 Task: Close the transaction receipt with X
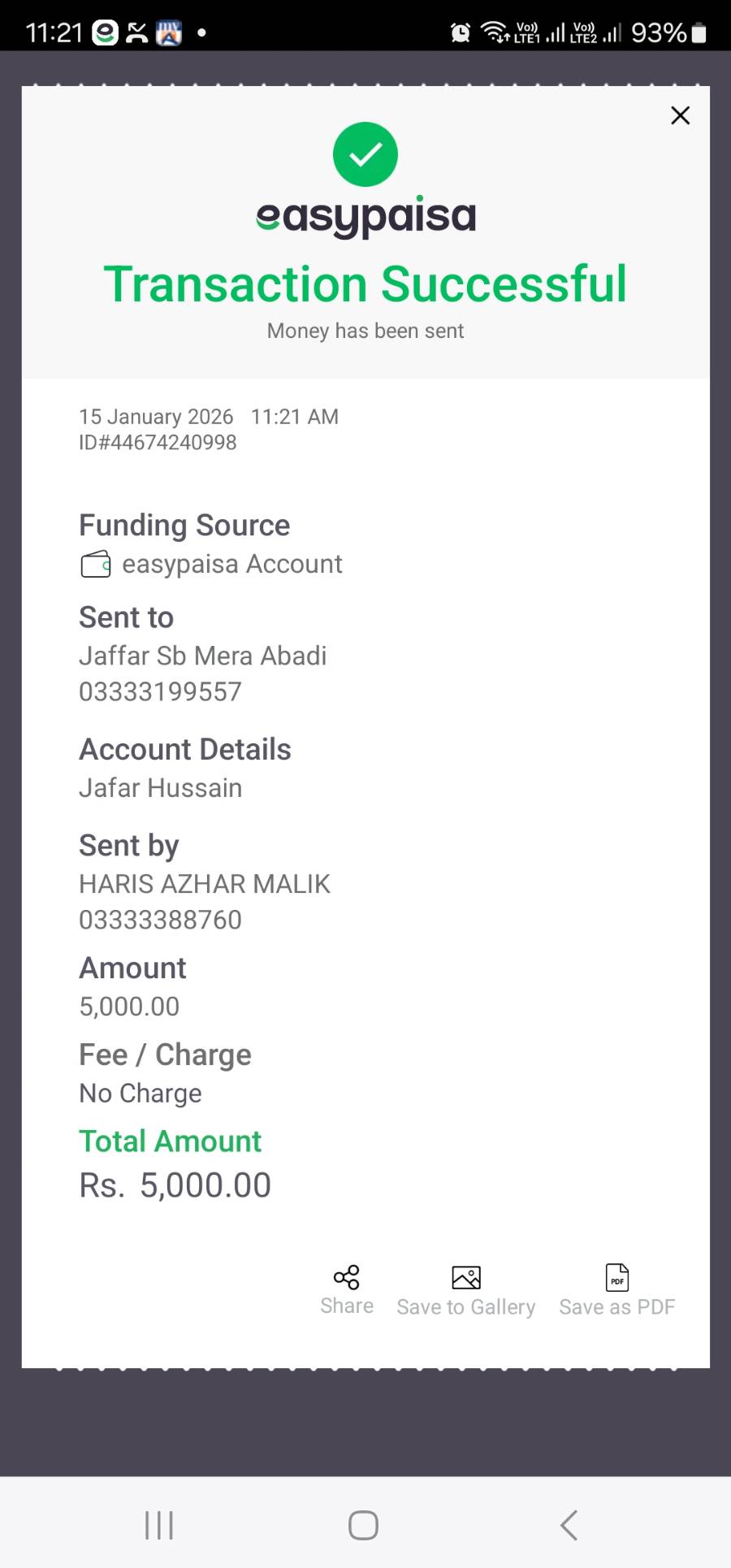pyautogui.click(x=680, y=115)
